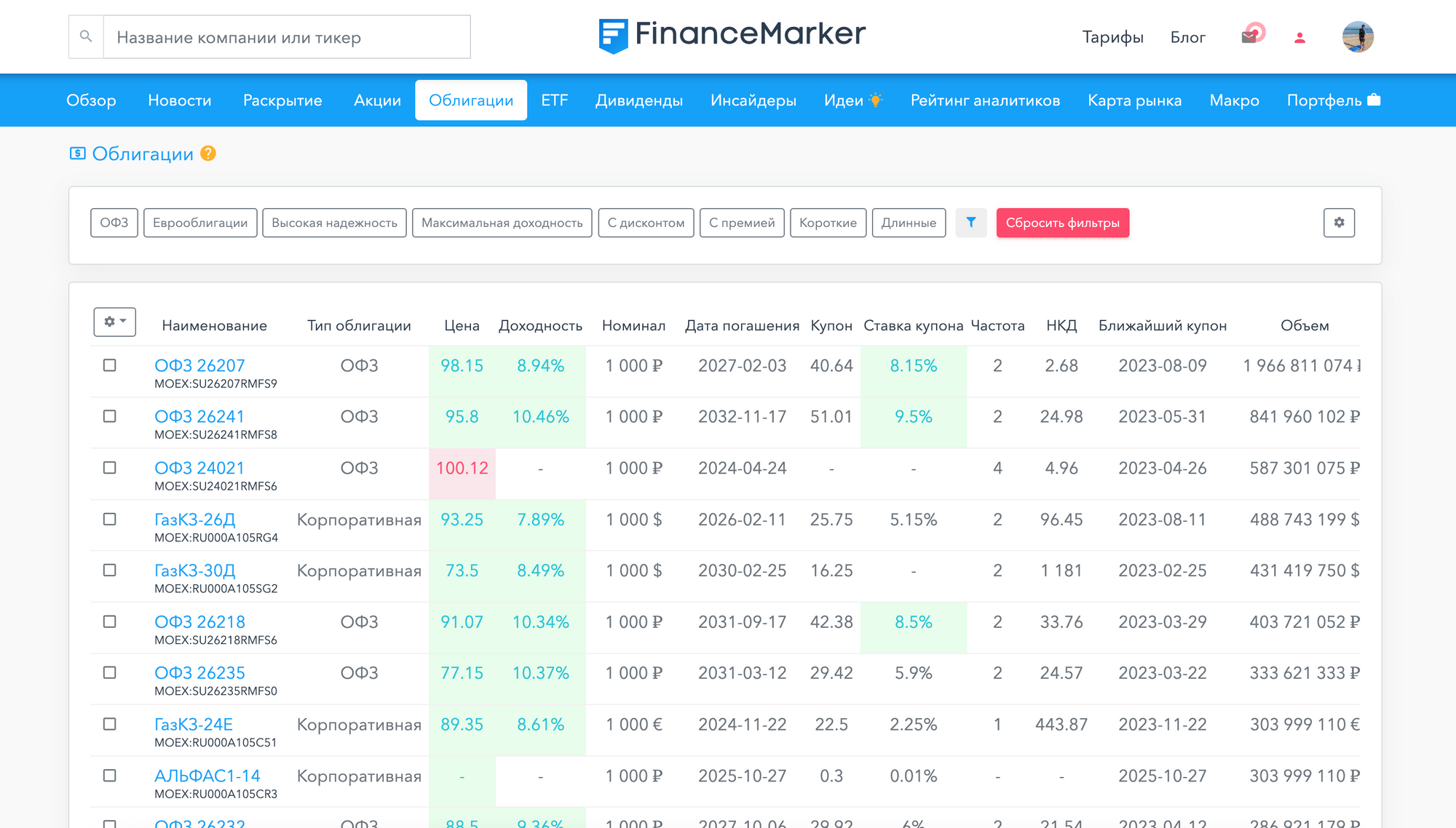Click the bond icon beside the Облигации heading
Image resolution: width=1456 pixels, height=828 pixels.
(x=78, y=154)
